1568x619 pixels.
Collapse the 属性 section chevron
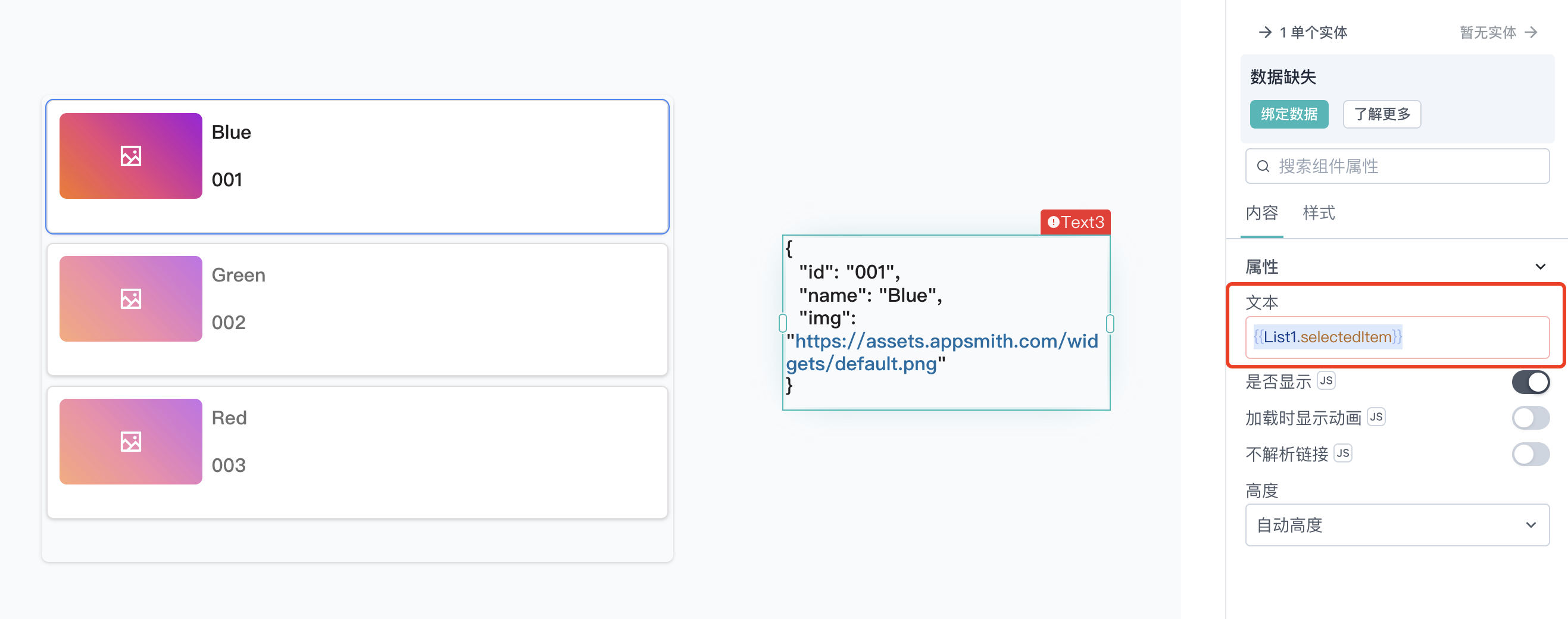(x=1540, y=267)
